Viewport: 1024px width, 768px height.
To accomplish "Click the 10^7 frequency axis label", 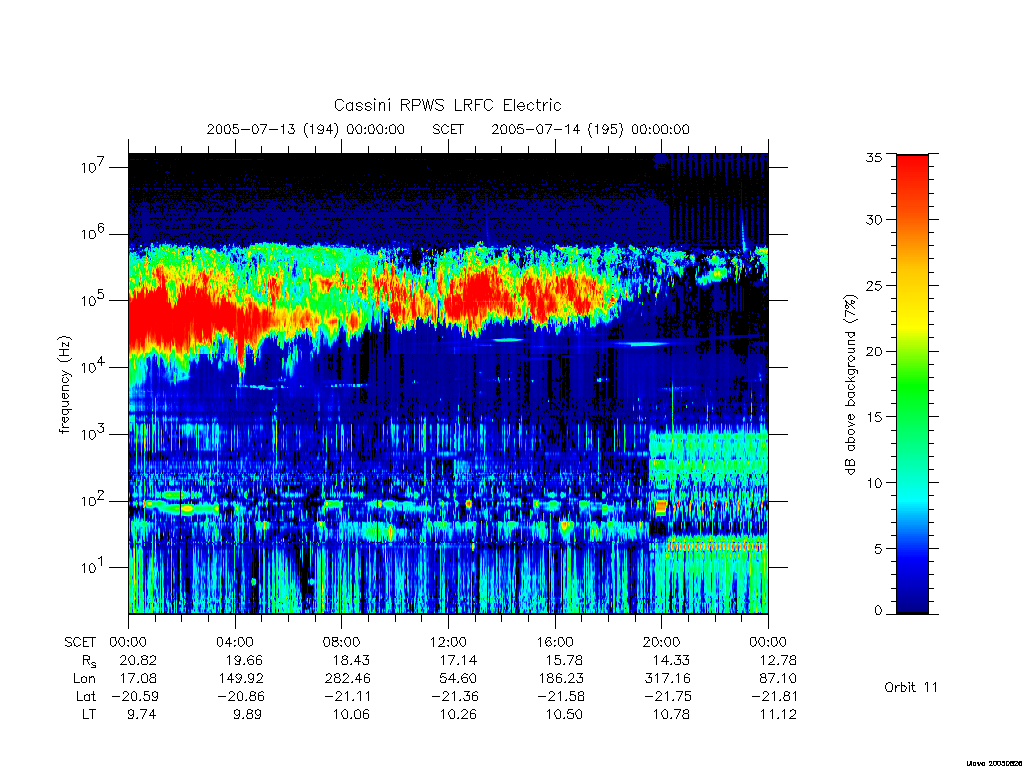I will pos(94,167).
